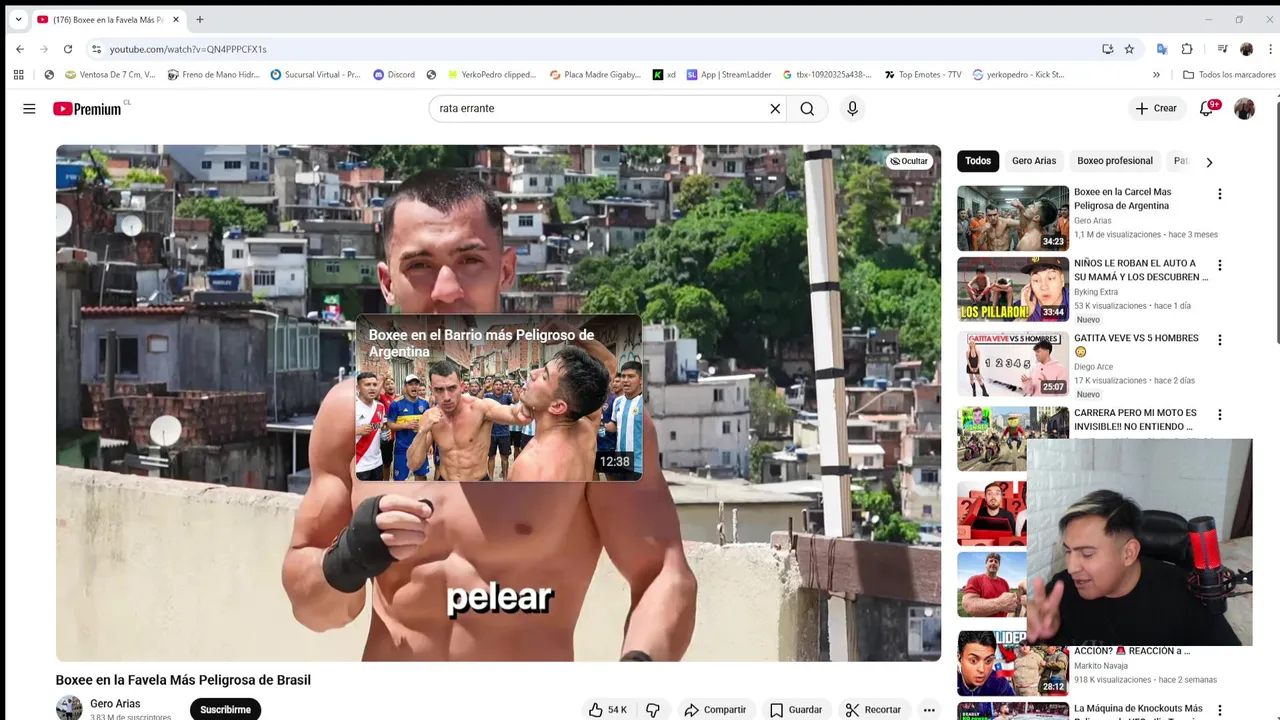This screenshot has height=720, width=1280.
Task: Open the Crear upload menu
Action: coord(1156,108)
